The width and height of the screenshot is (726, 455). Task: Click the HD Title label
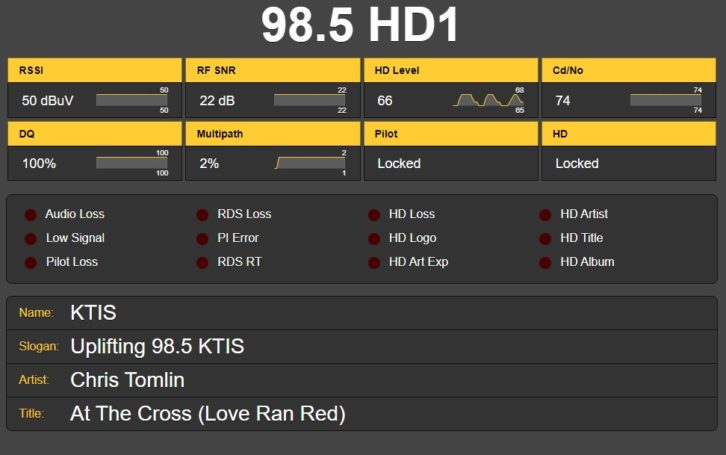point(582,238)
